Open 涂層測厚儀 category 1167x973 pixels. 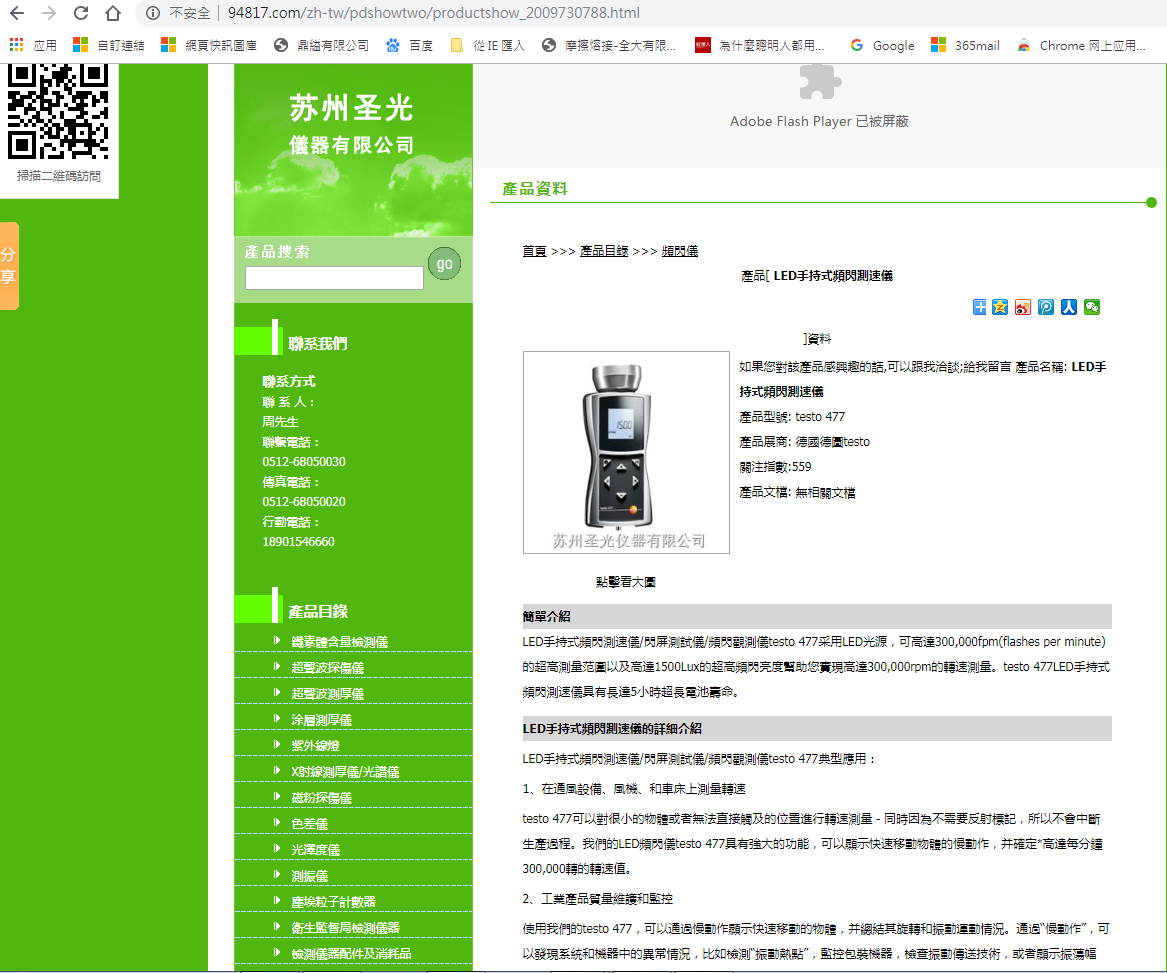pyautogui.click(x=322, y=720)
